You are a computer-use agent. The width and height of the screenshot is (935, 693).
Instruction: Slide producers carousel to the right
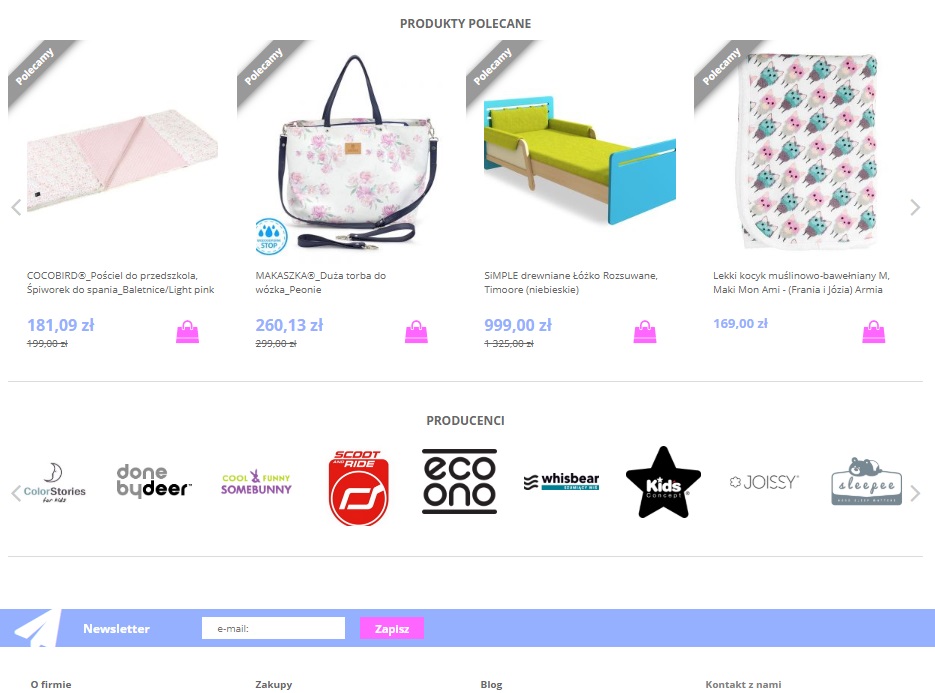pyautogui.click(x=915, y=493)
